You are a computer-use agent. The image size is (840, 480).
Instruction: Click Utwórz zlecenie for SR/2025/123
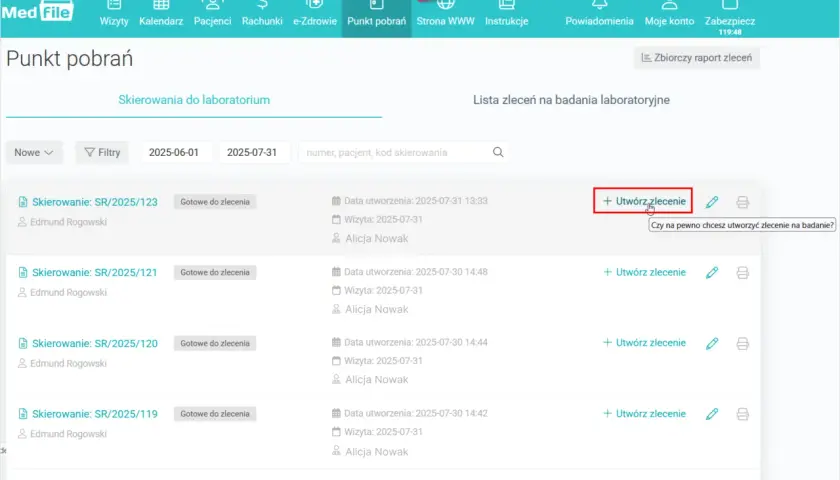pyautogui.click(x=644, y=201)
